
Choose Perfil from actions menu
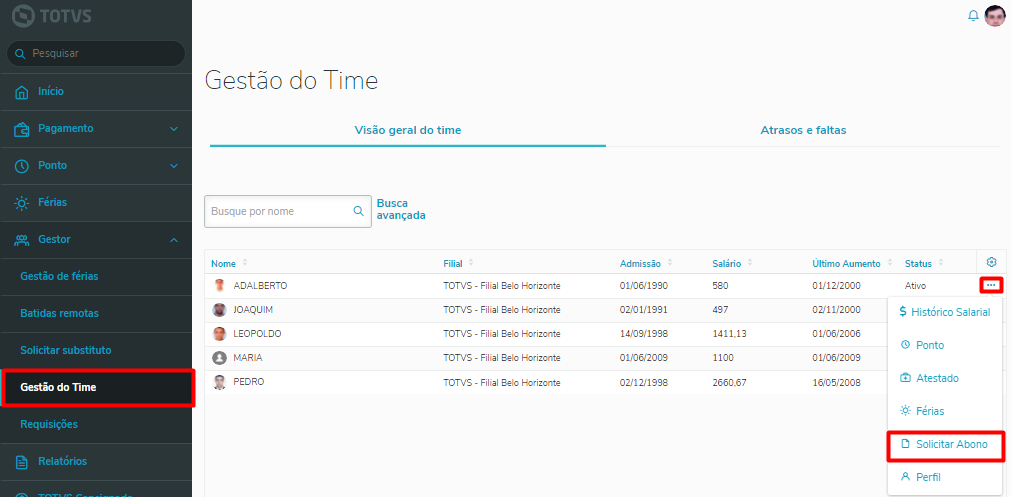922,478
